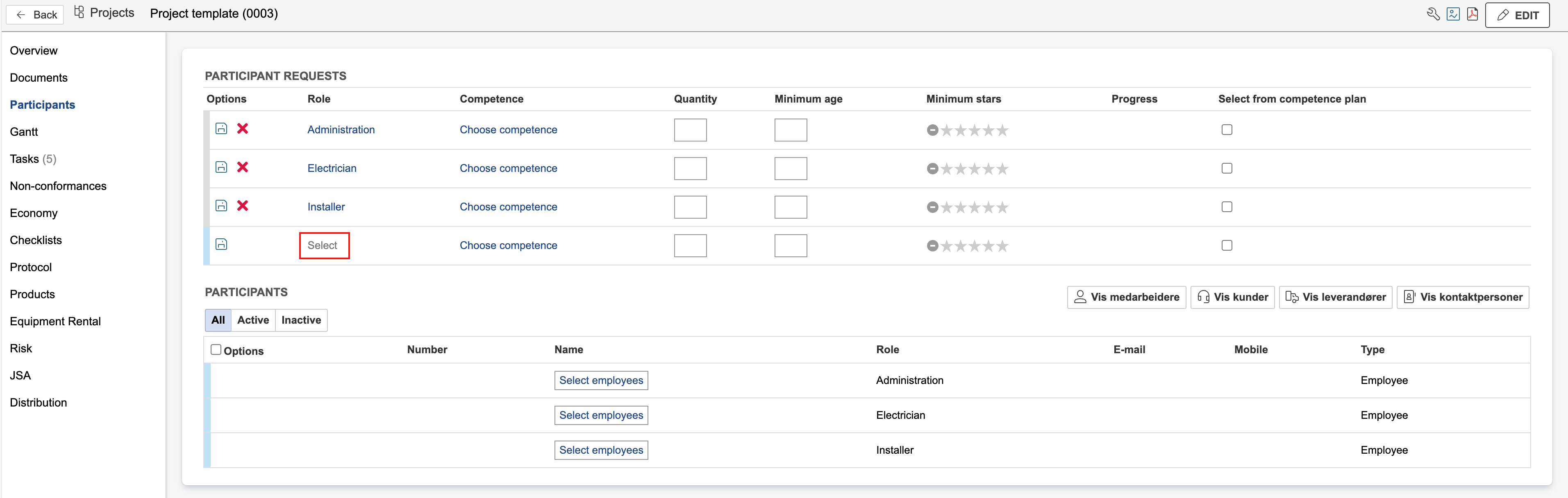
Task: Tick competence plan checkbox for Administration
Action: coord(1227,130)
